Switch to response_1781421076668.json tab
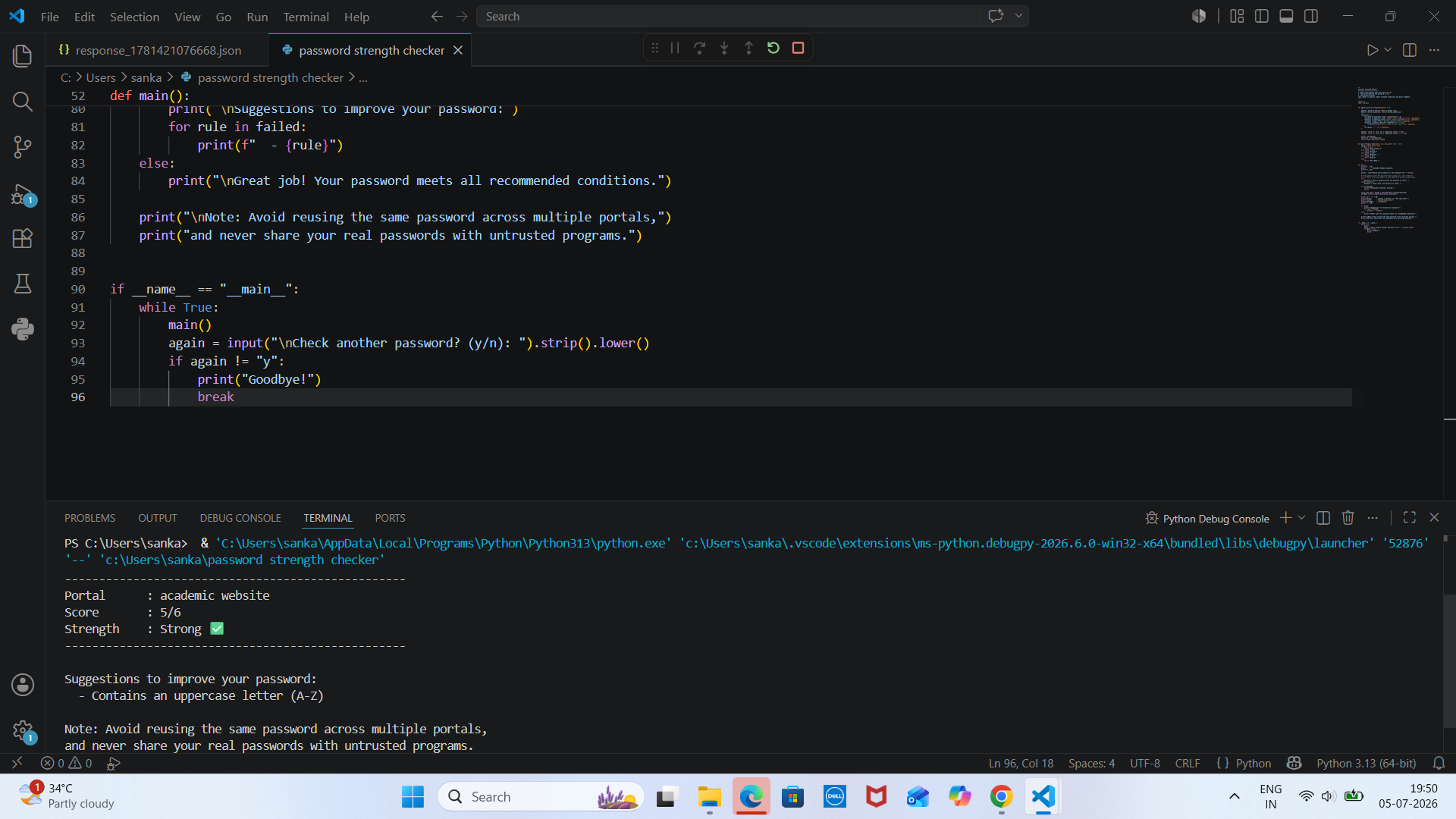This screenshot has height=819, width=1456. coord(158,50)
